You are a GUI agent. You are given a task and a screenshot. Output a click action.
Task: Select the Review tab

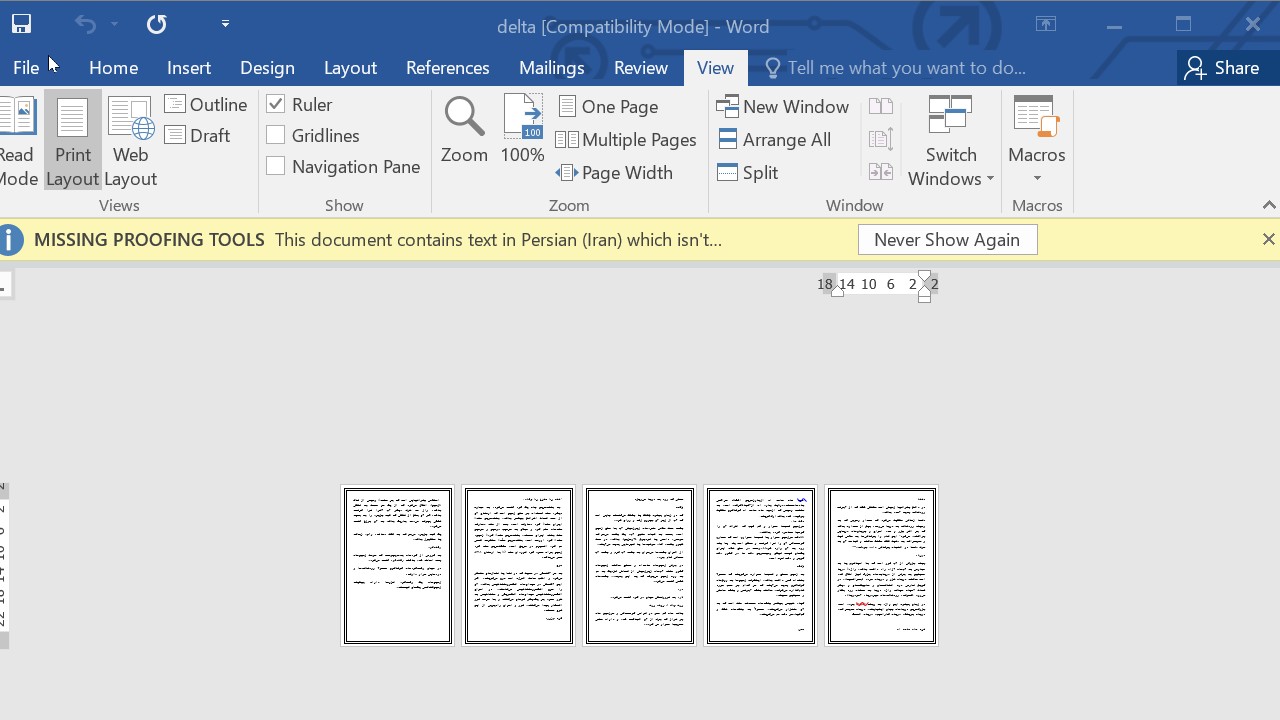click(641, 68)
